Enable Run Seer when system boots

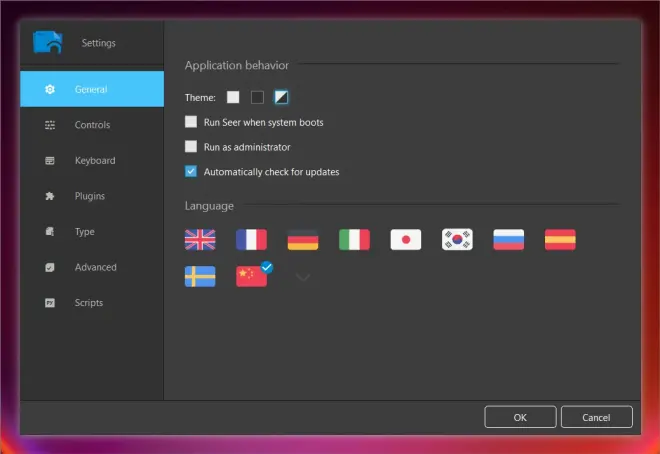191,122
